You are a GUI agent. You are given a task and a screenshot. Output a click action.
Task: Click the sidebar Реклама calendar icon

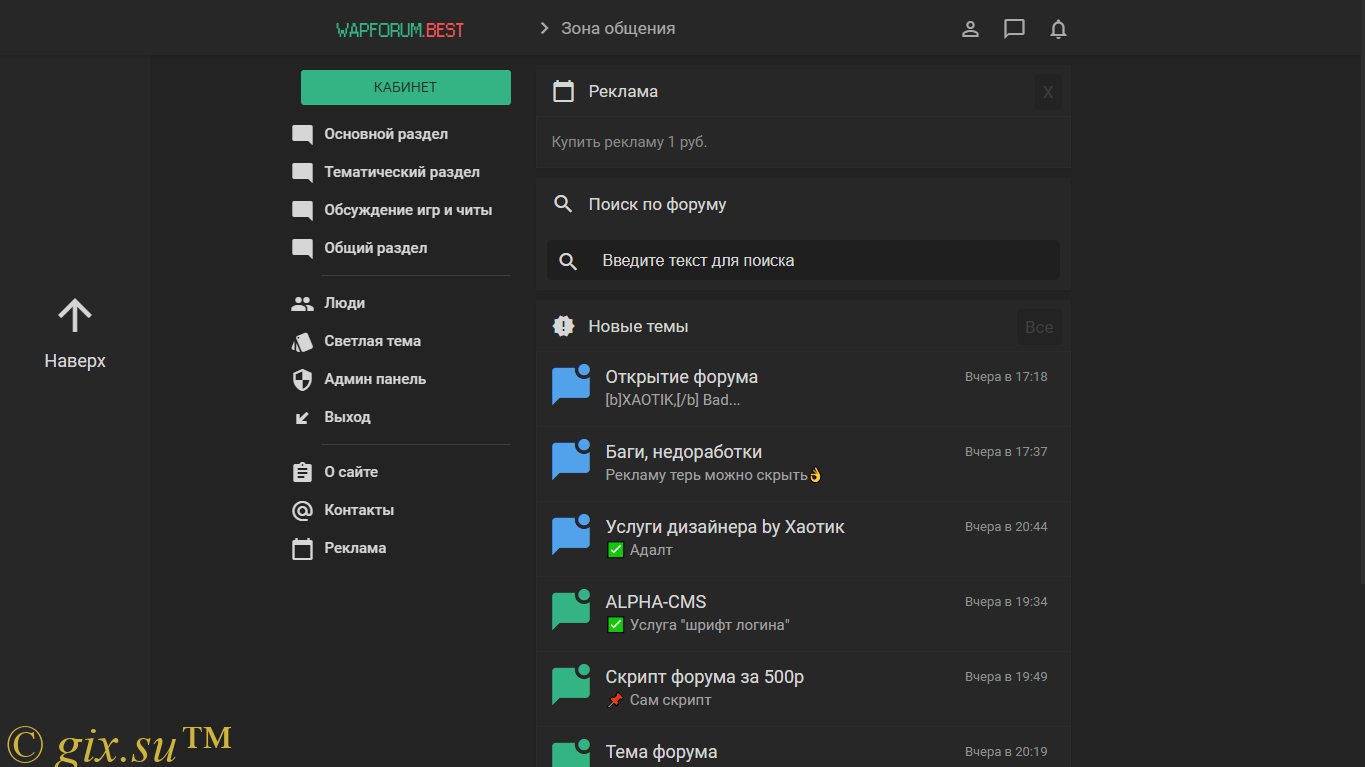302,549
